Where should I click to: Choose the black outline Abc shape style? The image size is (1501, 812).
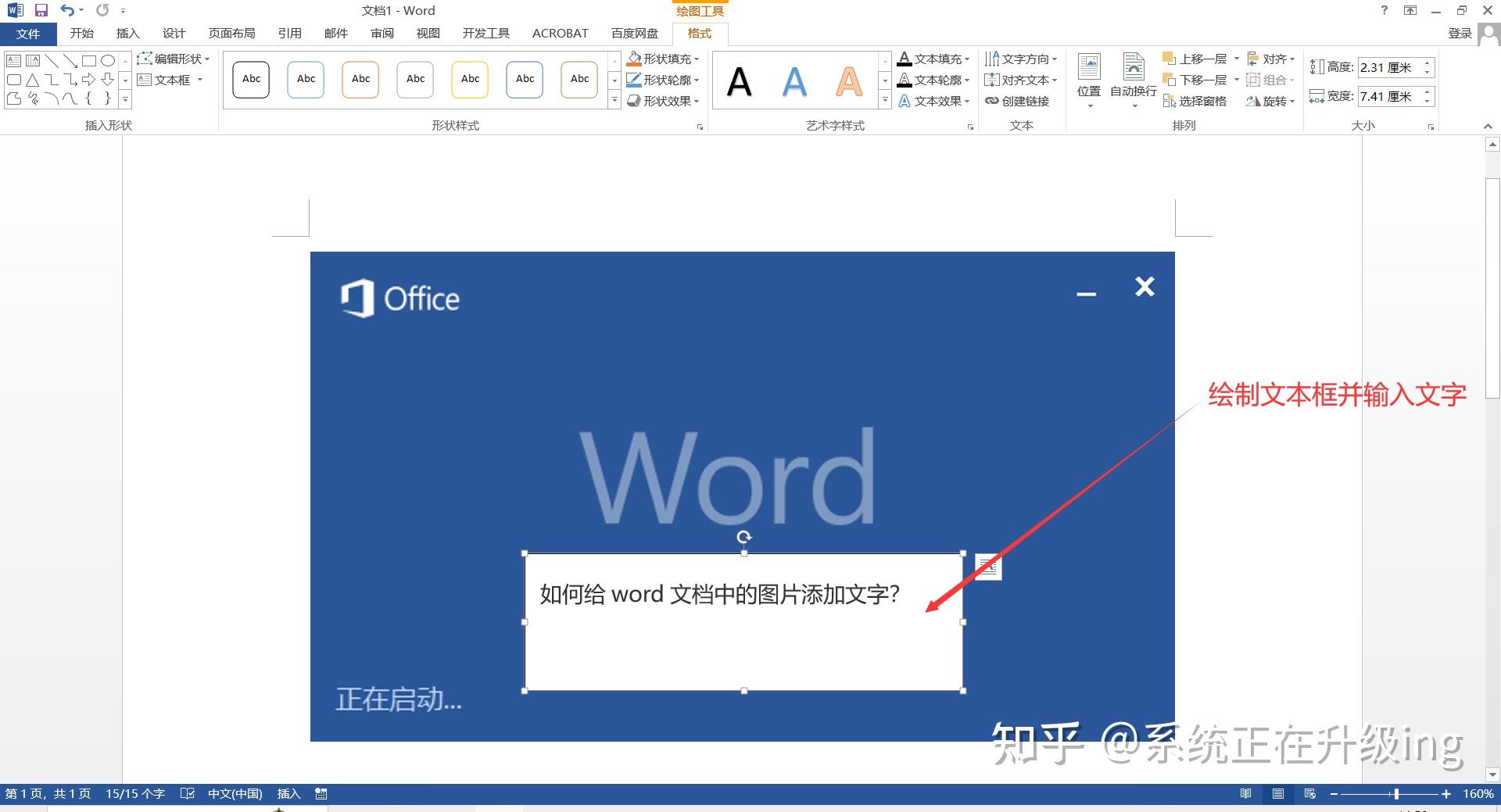[251, 80]
